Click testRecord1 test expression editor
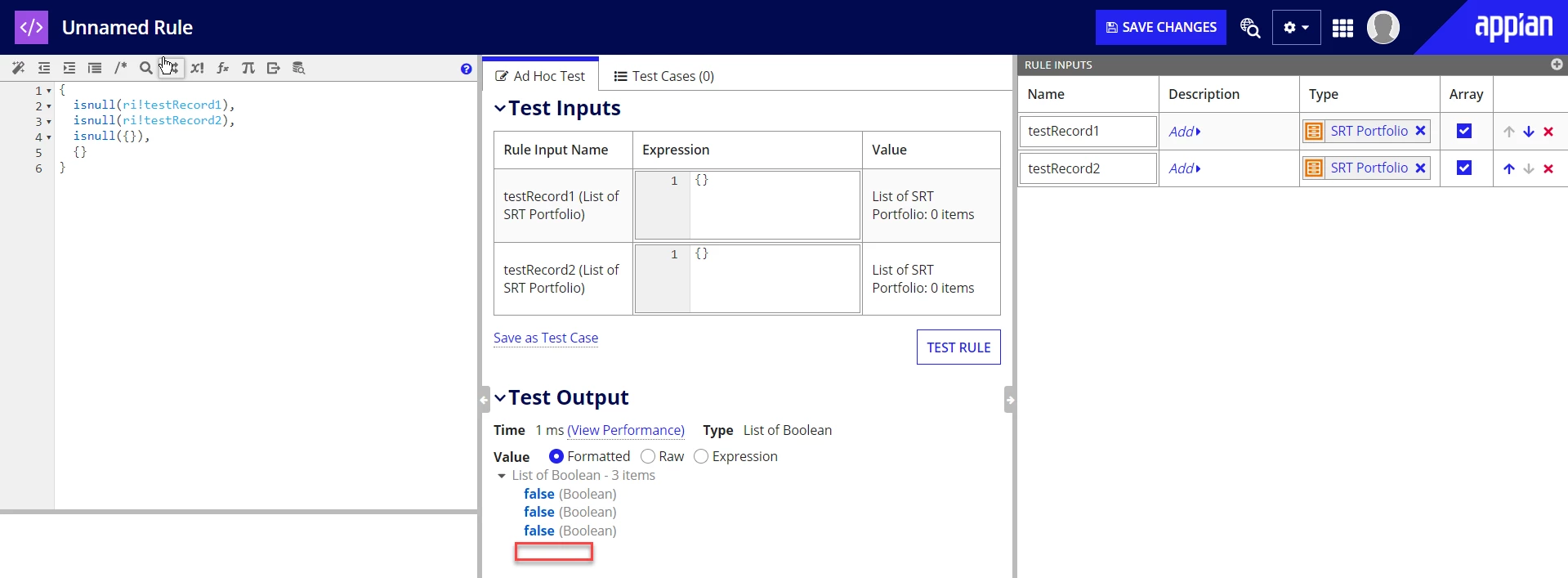 tap(748, 205)
